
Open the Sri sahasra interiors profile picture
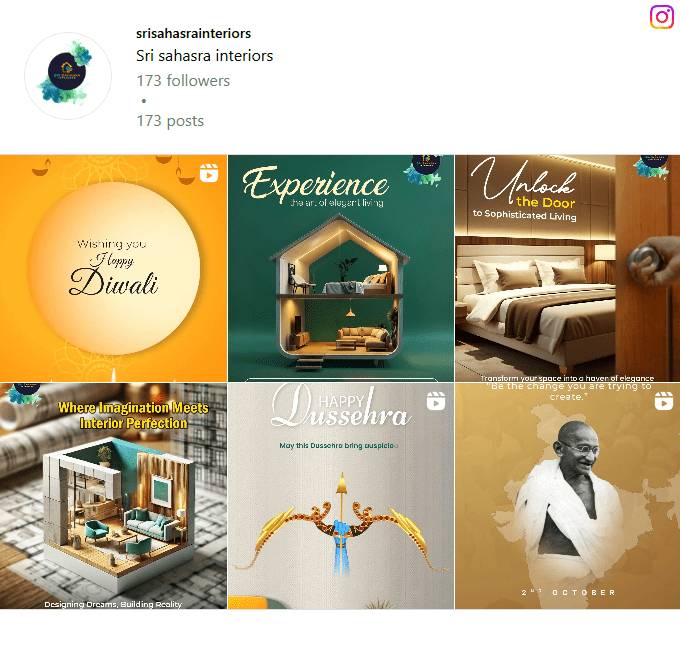(68, 76)
